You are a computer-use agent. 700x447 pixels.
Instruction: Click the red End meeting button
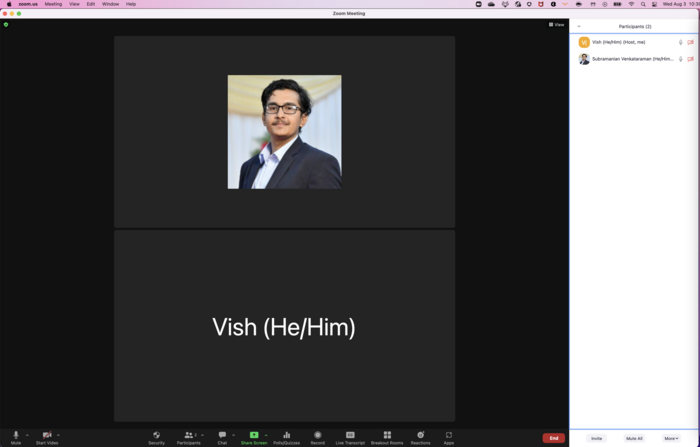click(553, 438)
